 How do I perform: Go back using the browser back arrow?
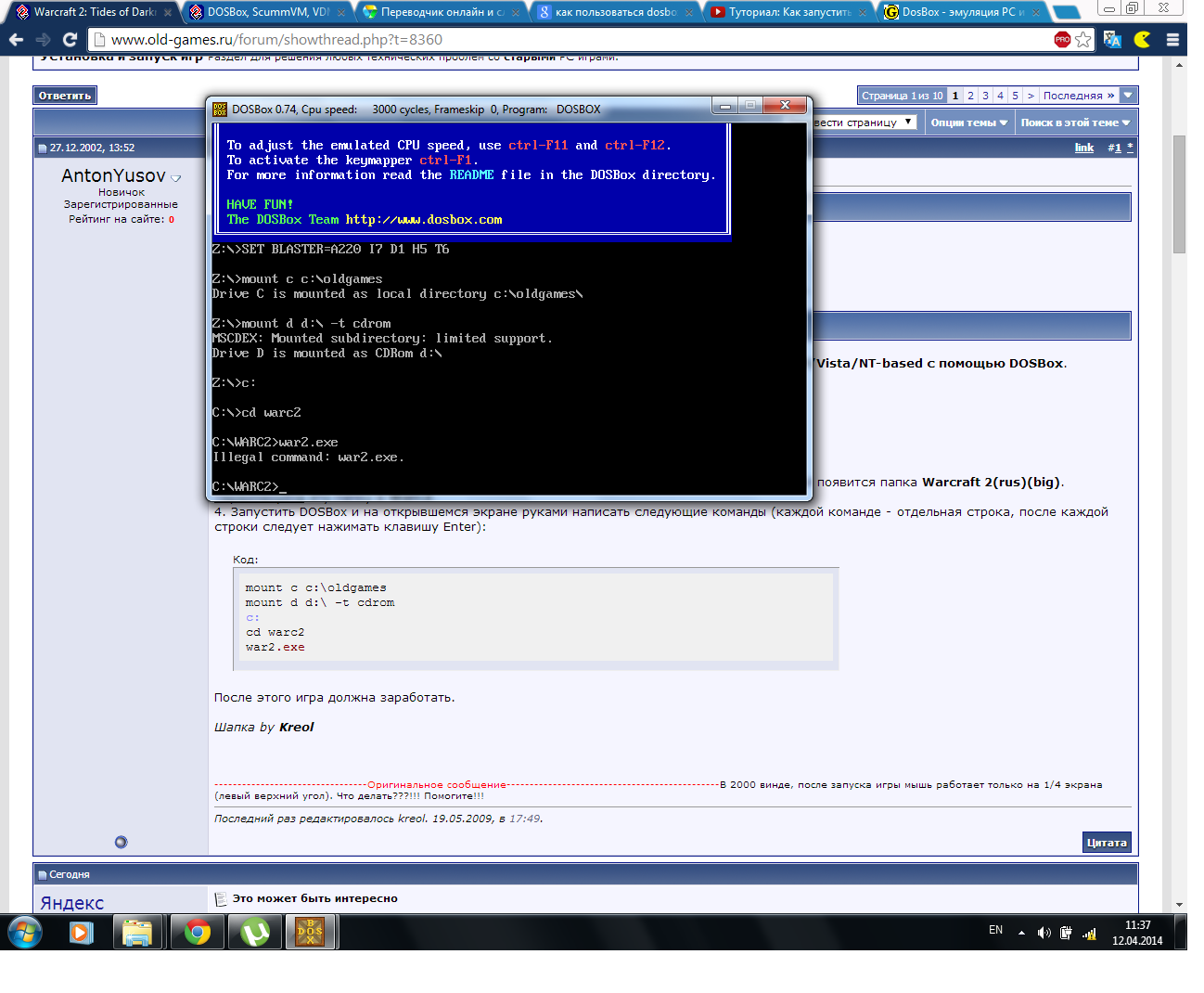[x=16, y=40]
